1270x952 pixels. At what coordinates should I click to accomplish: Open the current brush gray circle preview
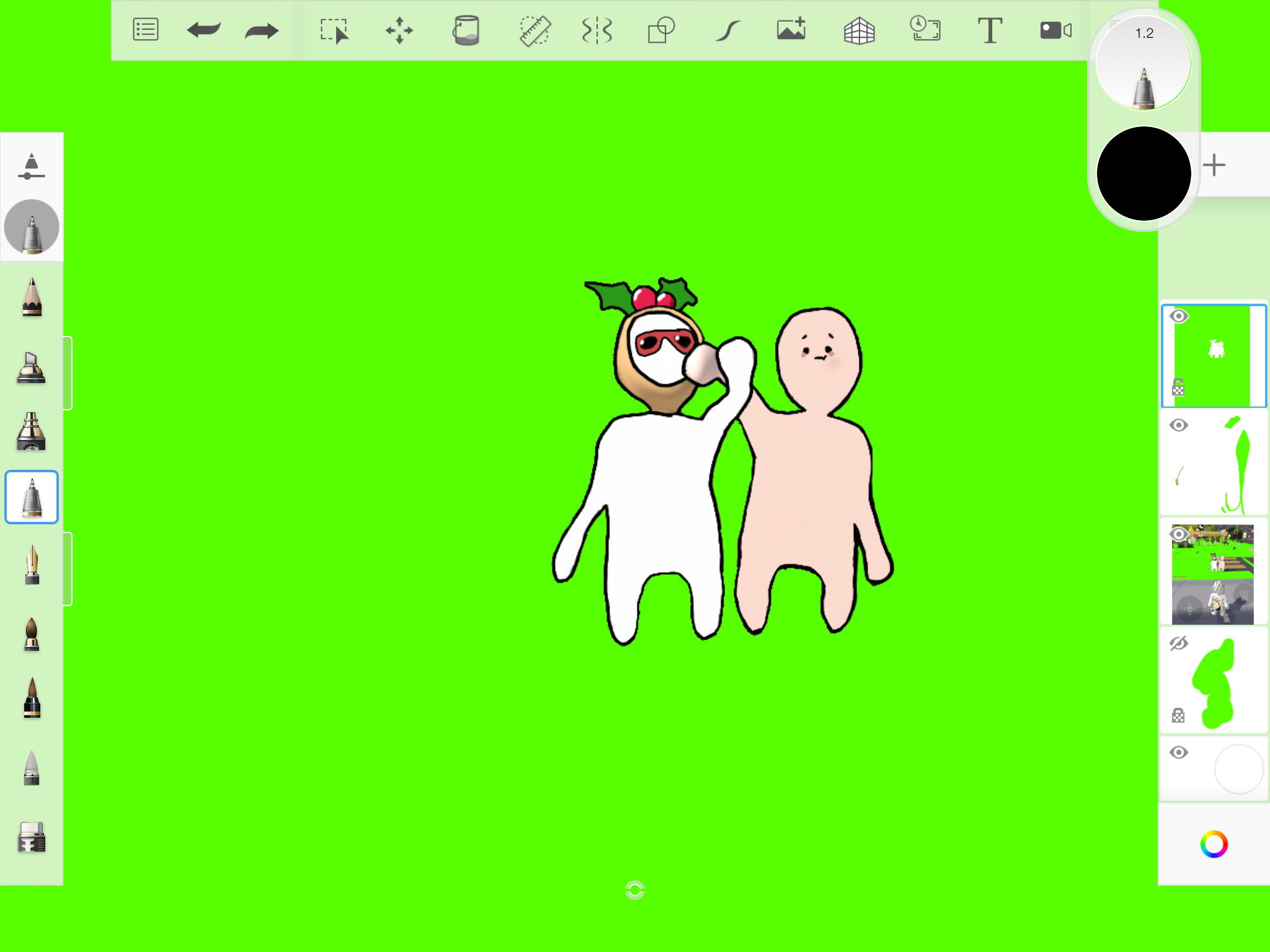(x=32, y=227)
